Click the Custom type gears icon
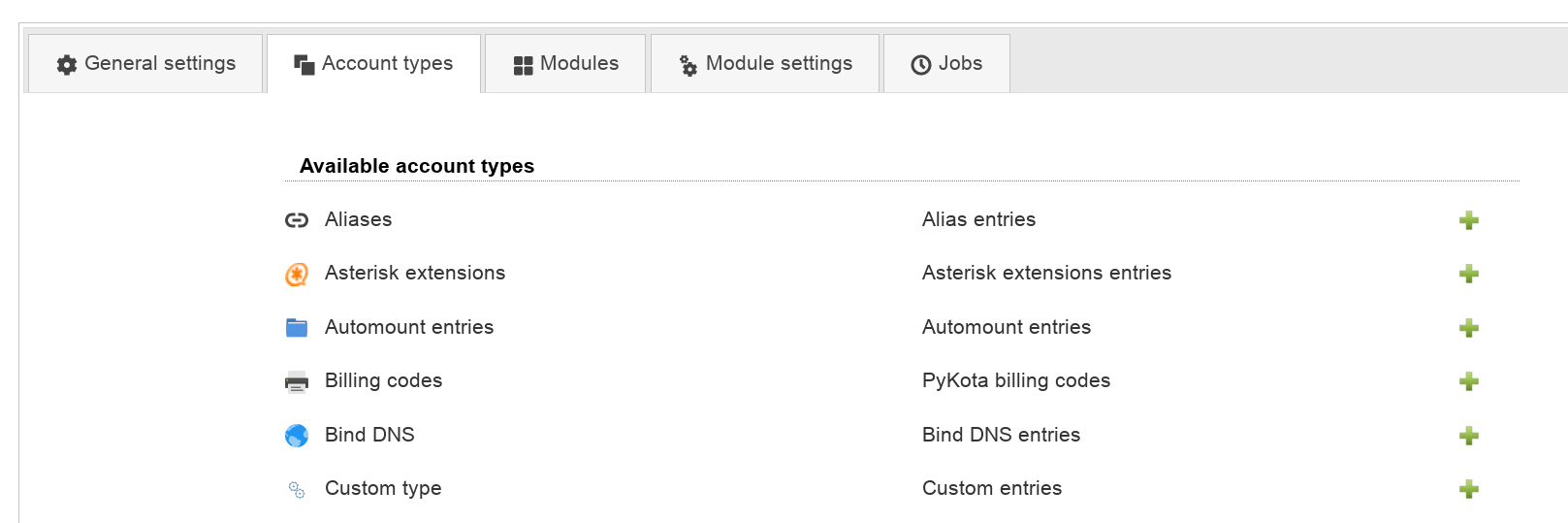 [297, 490]
